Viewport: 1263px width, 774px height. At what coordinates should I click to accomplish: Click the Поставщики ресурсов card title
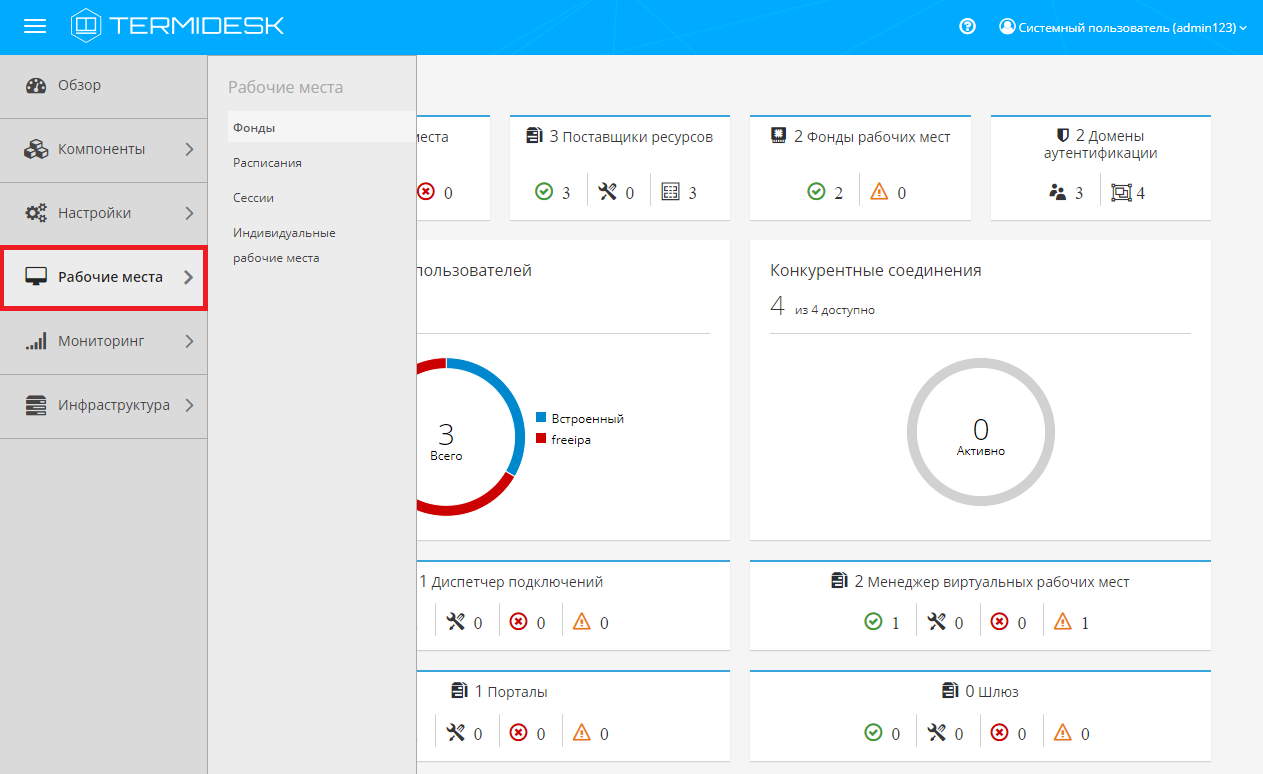coord(630,137)
